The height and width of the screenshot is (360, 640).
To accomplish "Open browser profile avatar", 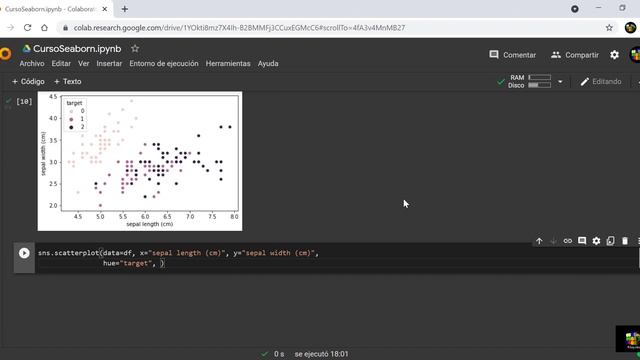I will click(x=630, y=28).
